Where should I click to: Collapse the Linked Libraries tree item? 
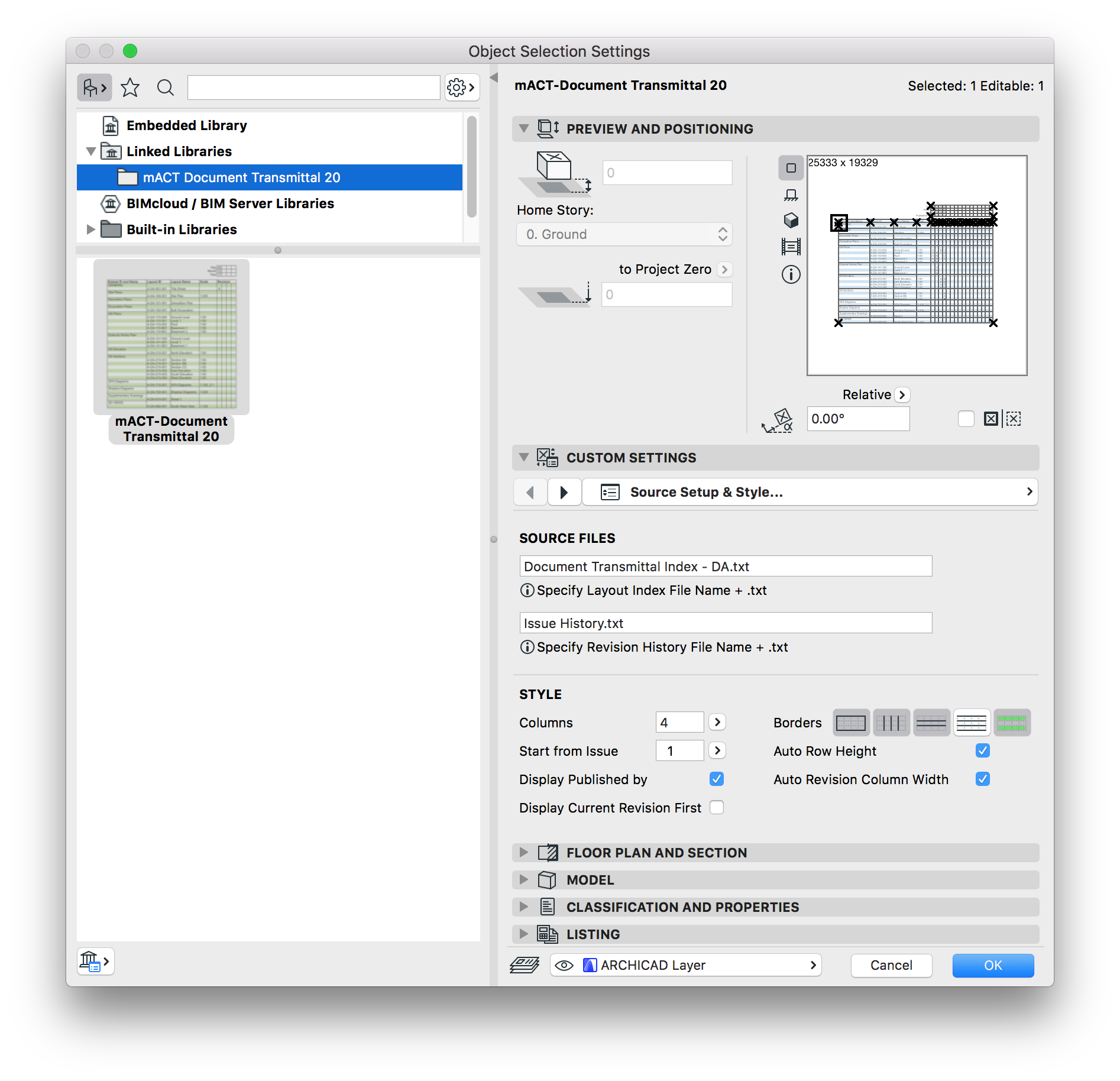(x=91, y=151)
